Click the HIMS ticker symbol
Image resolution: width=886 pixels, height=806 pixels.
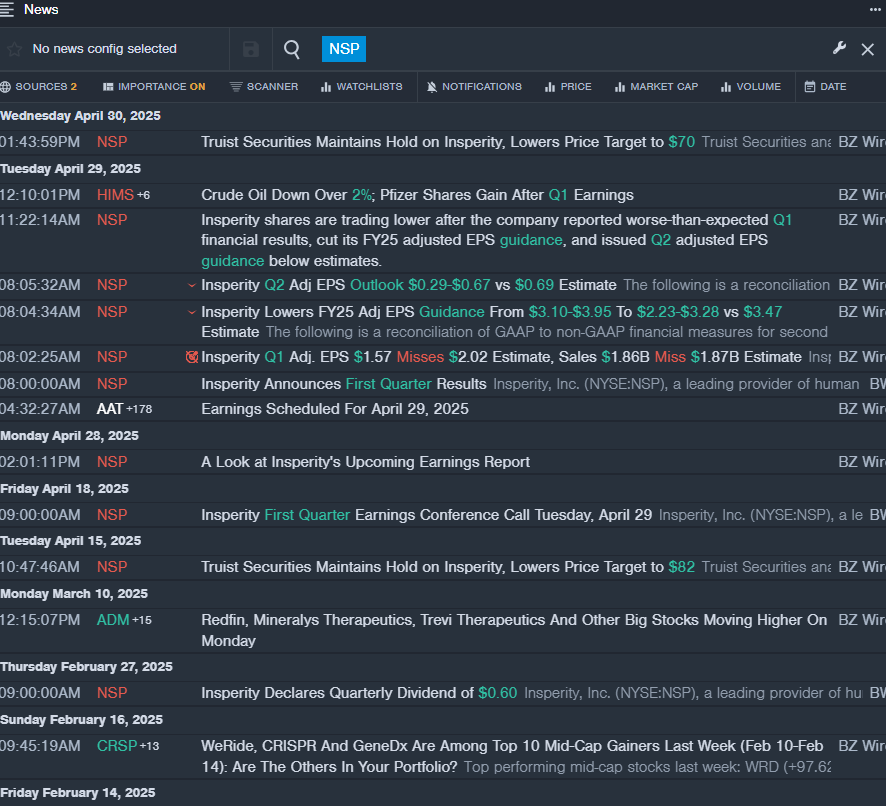click(115, 195)
